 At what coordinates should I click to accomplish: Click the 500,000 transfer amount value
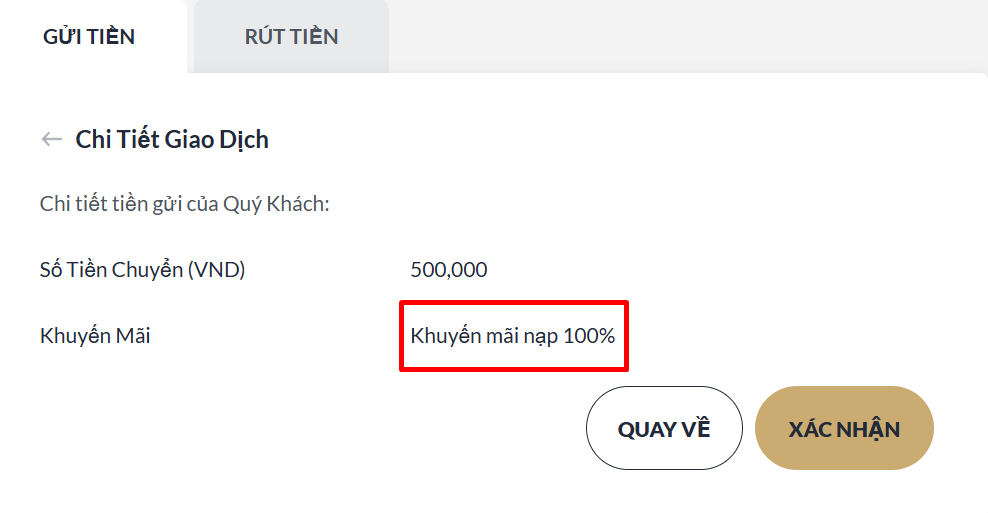coord(449,270)
